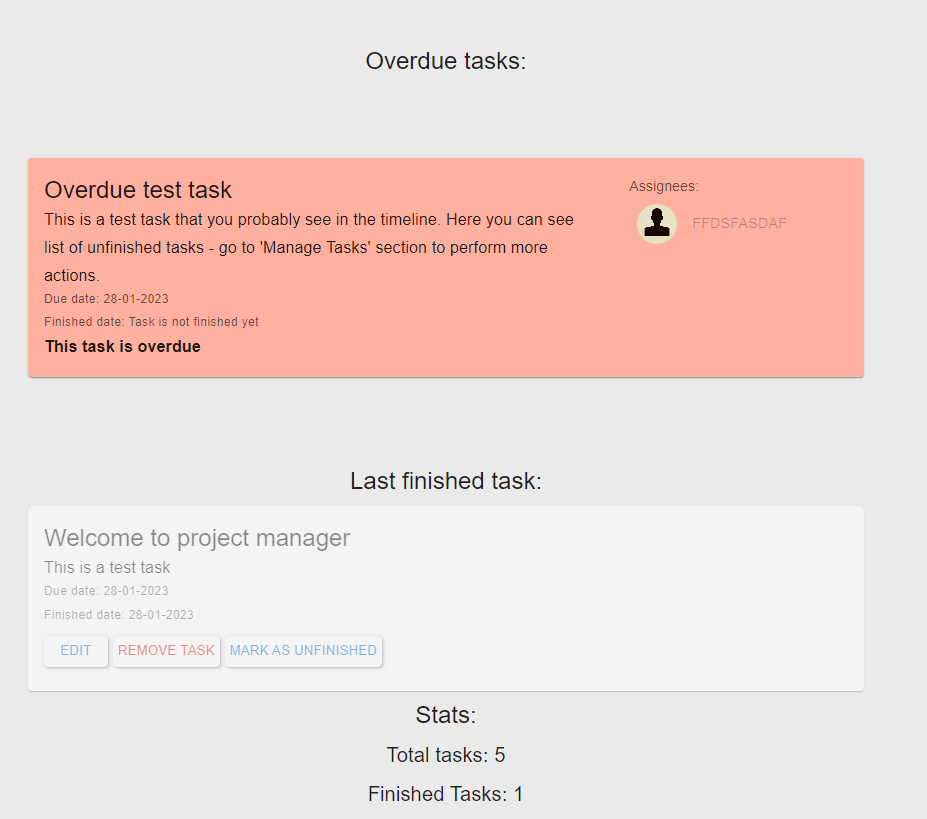Click 'This is a test task' description
Viewport: 927px width, 819px height.
[107, 568]
